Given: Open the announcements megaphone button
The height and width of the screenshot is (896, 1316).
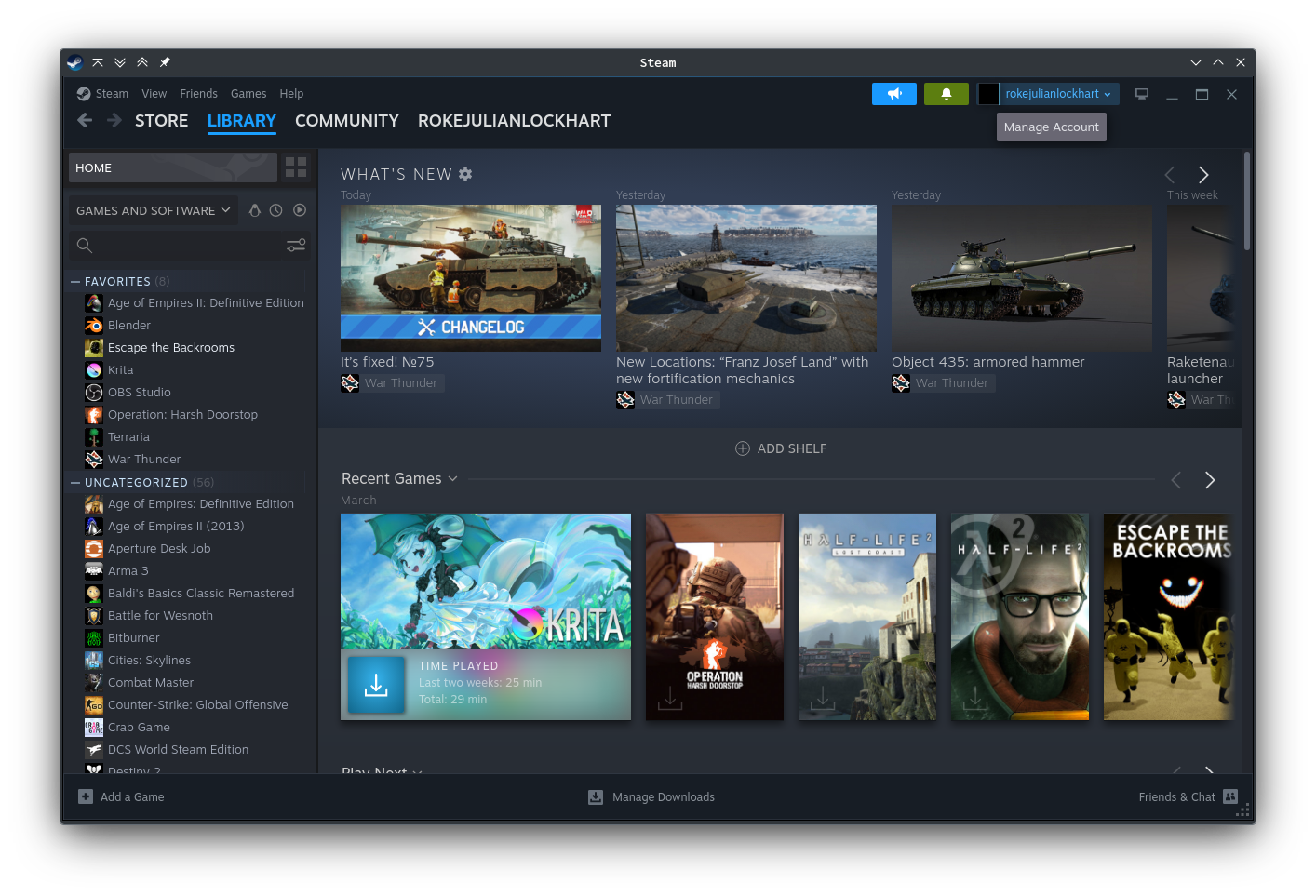Looking at the screenshot, I should [x=893, y=94].
